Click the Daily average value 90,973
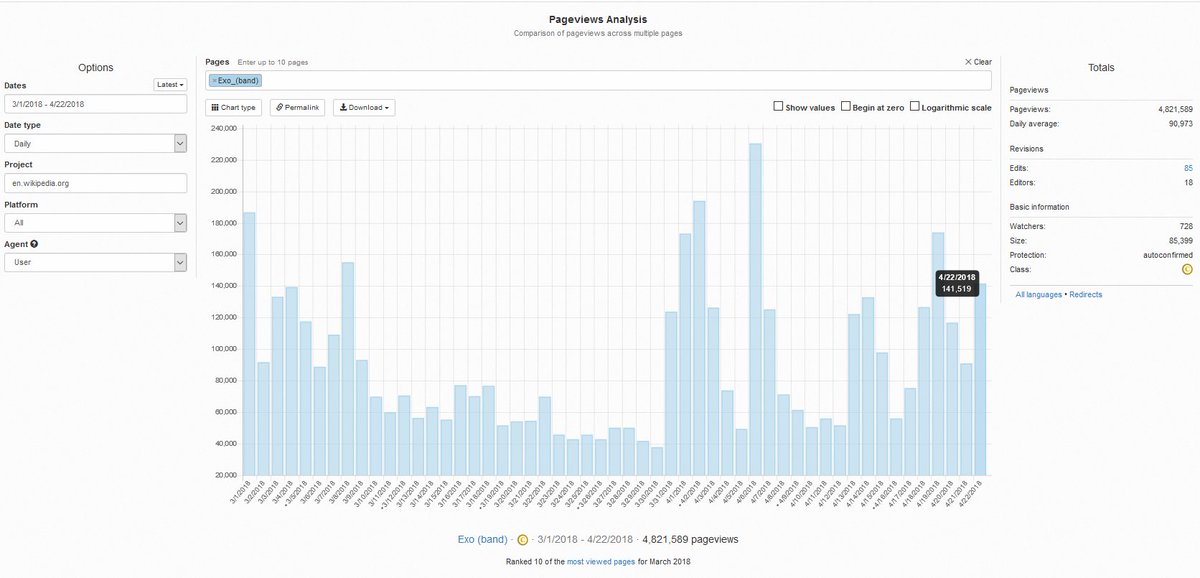 point(1179,123)
